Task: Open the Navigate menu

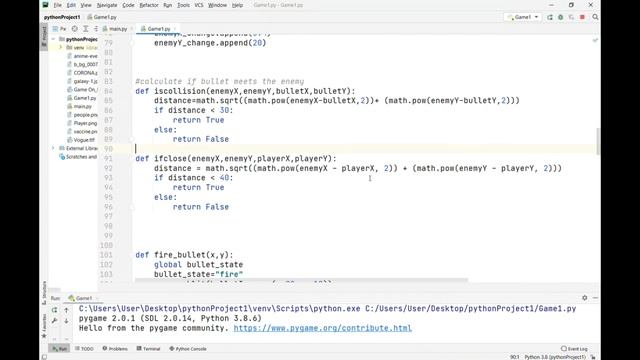Action: point(107,5)
